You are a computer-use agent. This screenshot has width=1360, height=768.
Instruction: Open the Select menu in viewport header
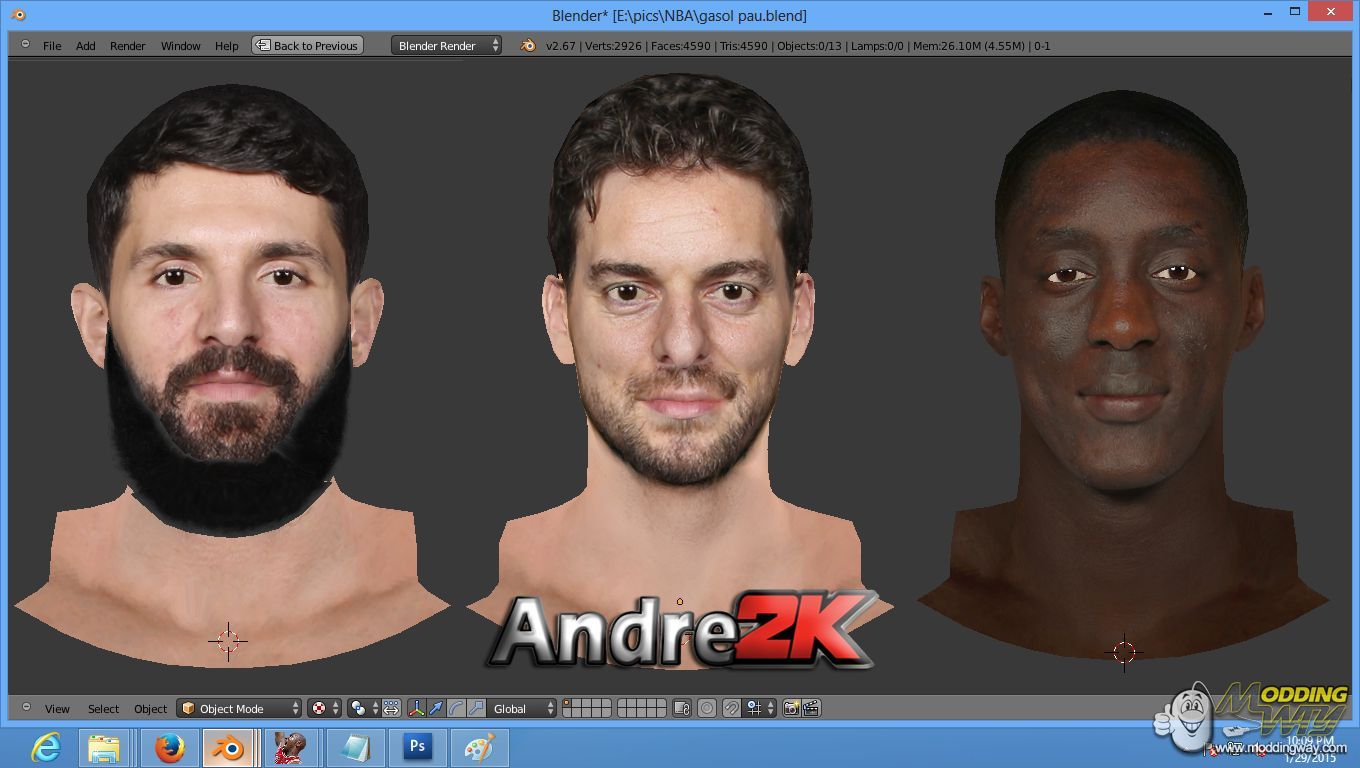pos(103,709)
